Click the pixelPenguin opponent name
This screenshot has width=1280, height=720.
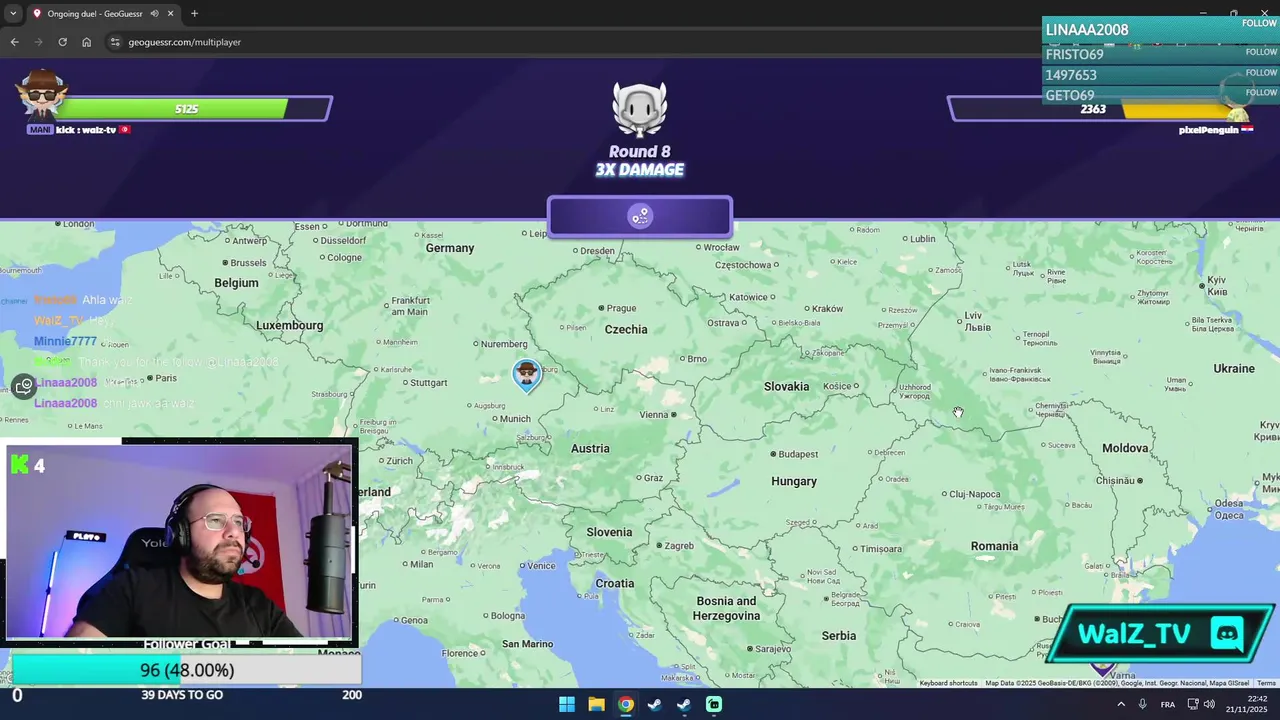pos(1208,130)
